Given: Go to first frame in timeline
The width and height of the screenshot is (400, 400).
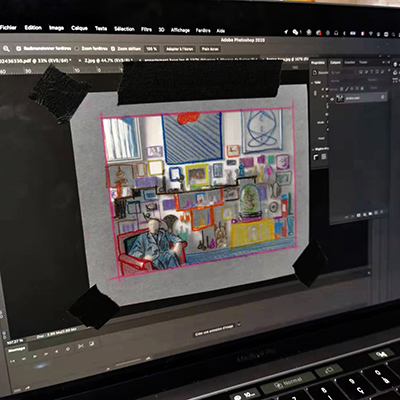Looking at the screenshot, I should [x=12, y=361].
